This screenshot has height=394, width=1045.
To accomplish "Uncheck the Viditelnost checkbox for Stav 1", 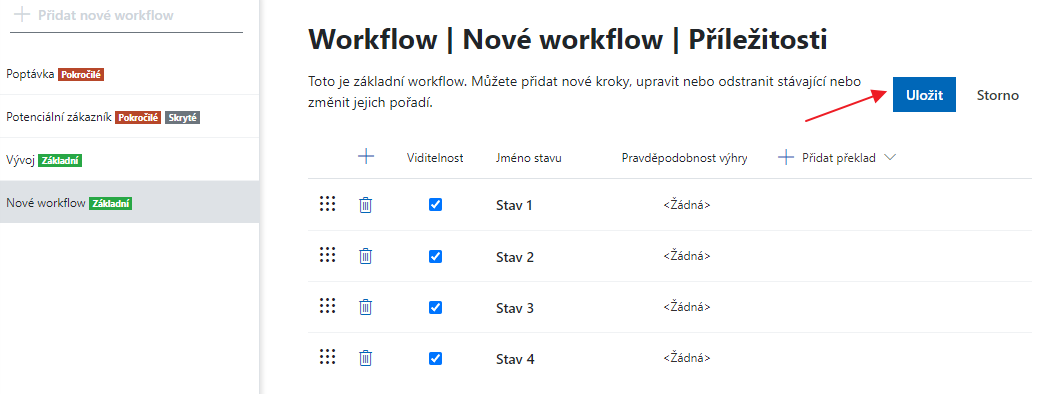I will click(435, 205).
